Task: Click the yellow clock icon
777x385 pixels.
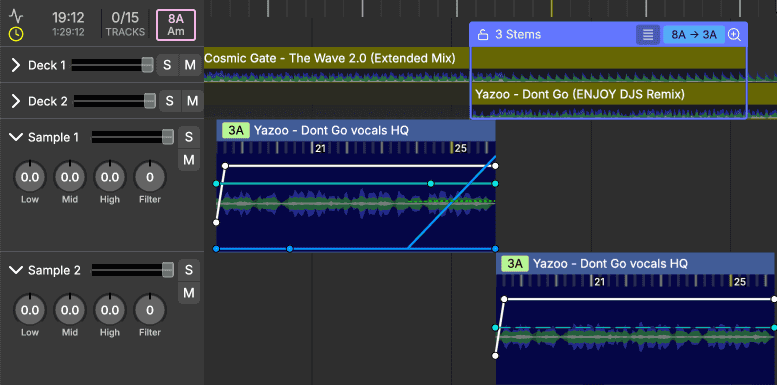Action: [x=16, y=34]
